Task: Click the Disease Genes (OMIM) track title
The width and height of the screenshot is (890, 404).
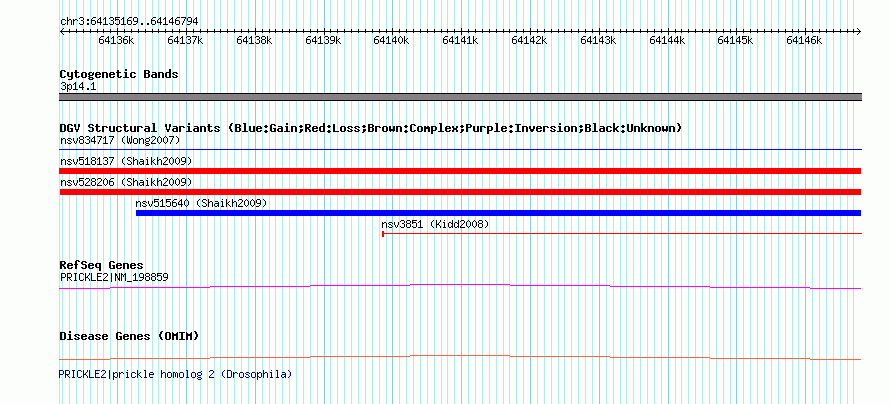Action: tap(129, 336)
